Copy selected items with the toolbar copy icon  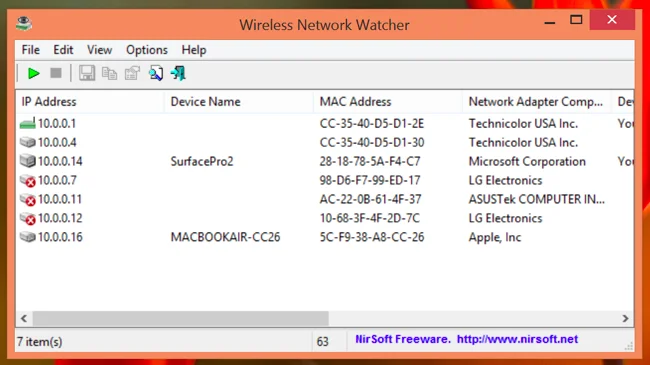click(109, 73)
